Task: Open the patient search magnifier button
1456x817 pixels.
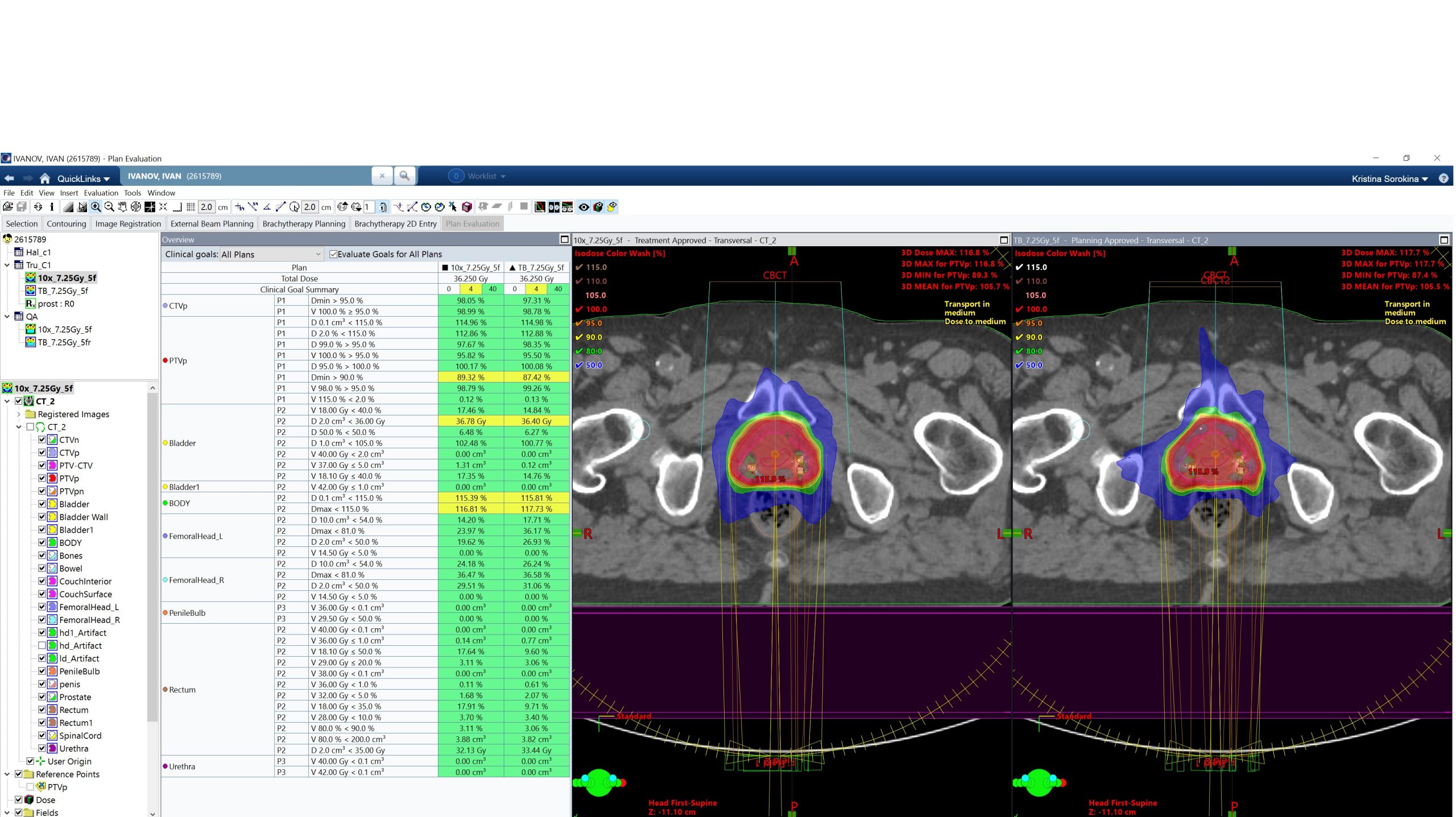Action: pyautogui.click(x=404, y=176)
